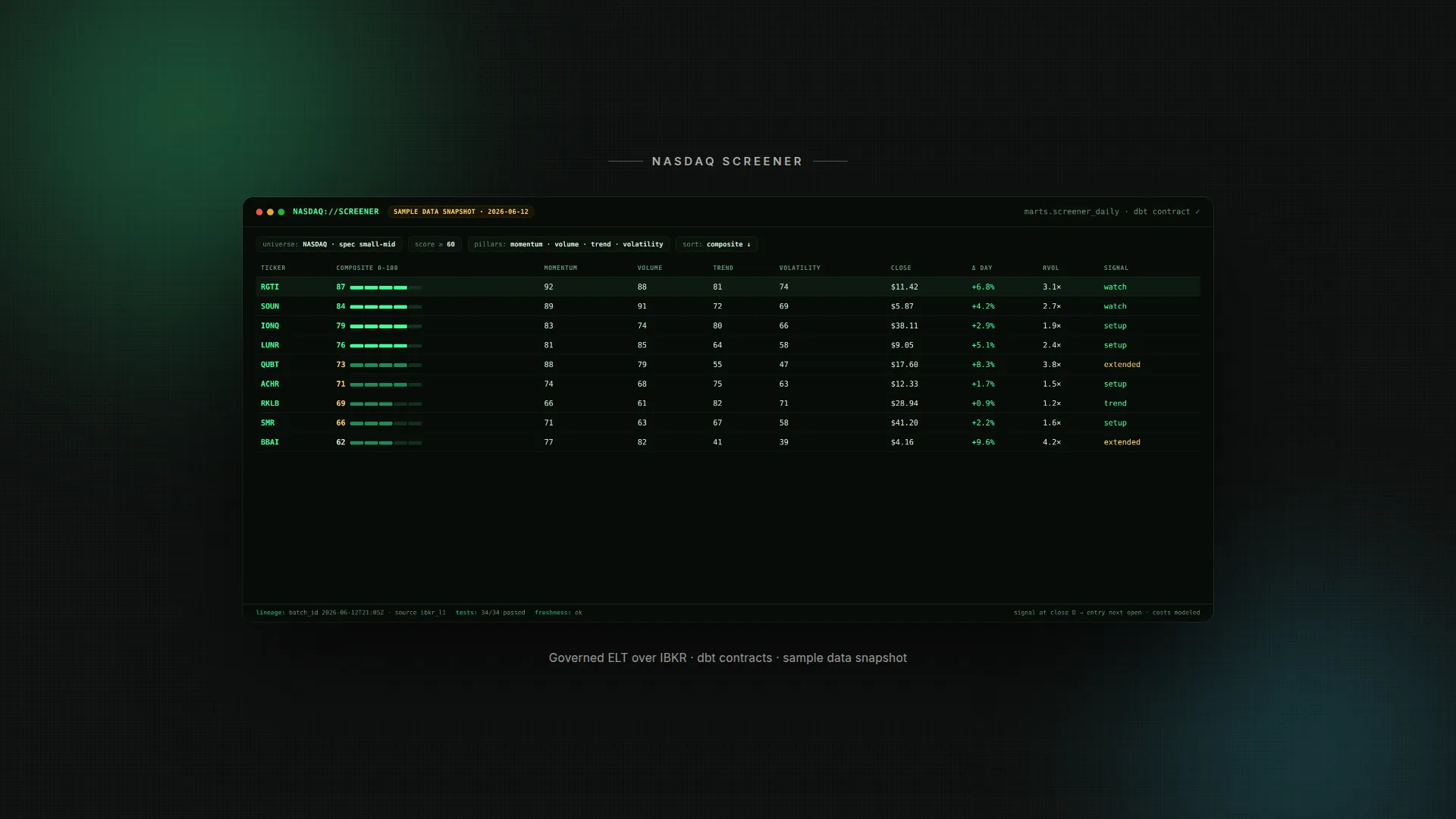The width and height of the screenshot is (1456, 819).
Task: Open the sort composite chip
Action: [717, 244]
